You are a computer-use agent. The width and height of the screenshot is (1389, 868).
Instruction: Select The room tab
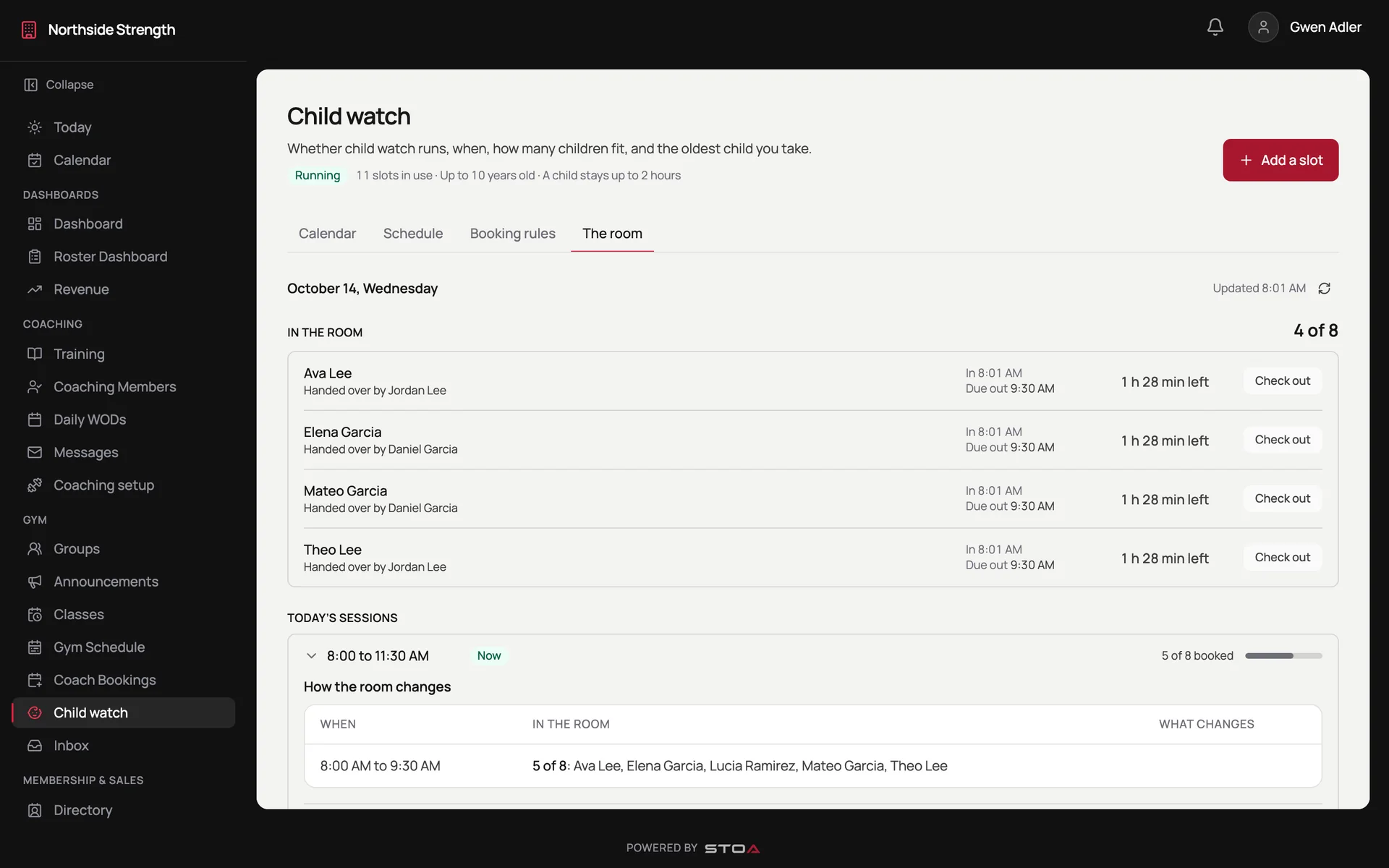(612, 234)
